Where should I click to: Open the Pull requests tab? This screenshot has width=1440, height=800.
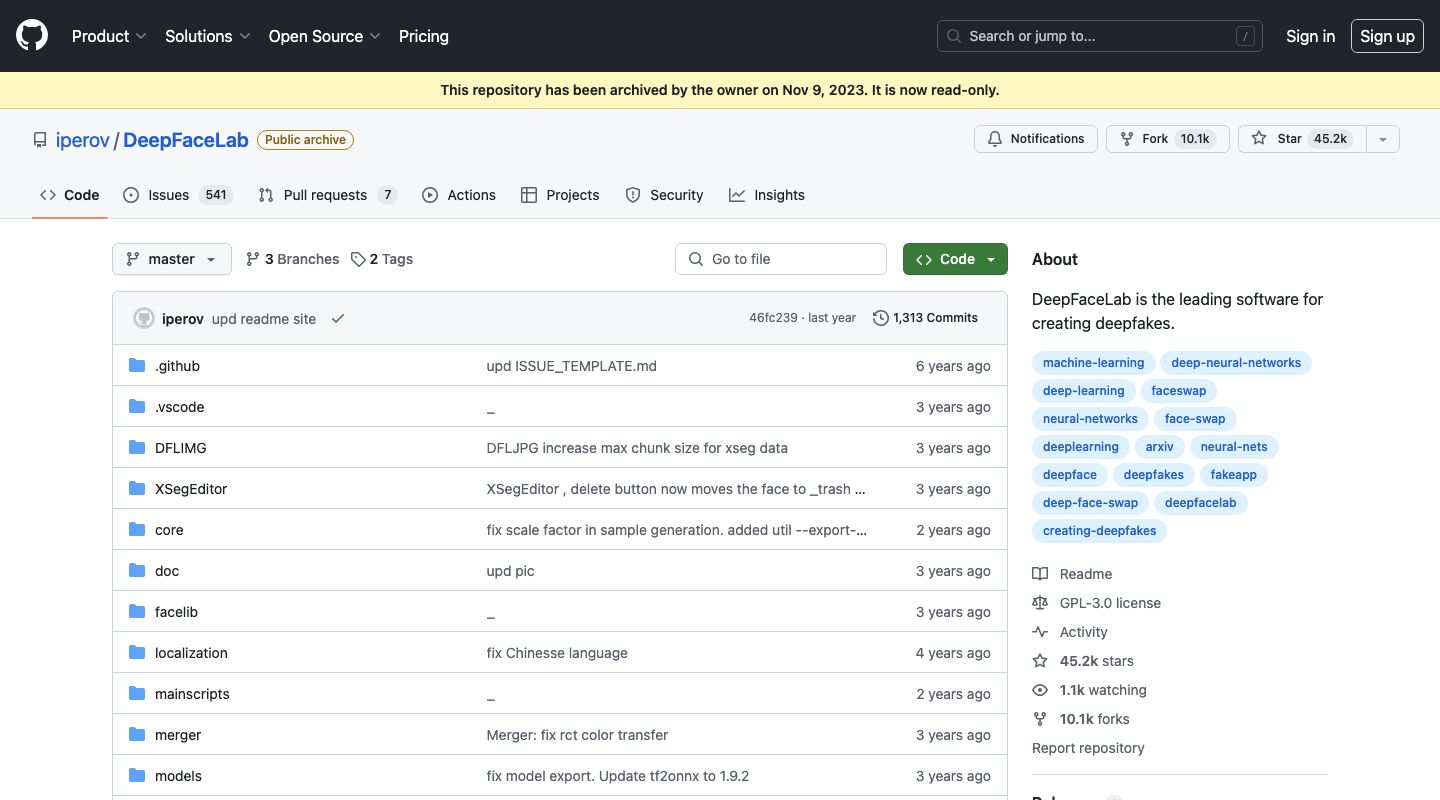click(x=325, y=195)
